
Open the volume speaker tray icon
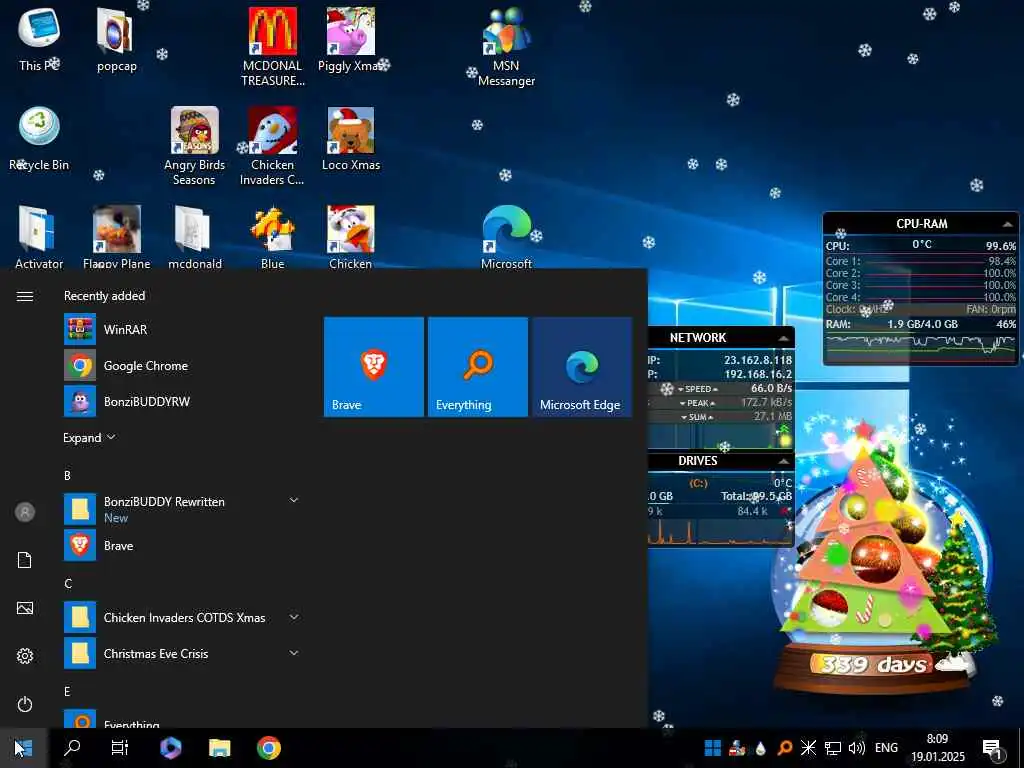point(856,748)
